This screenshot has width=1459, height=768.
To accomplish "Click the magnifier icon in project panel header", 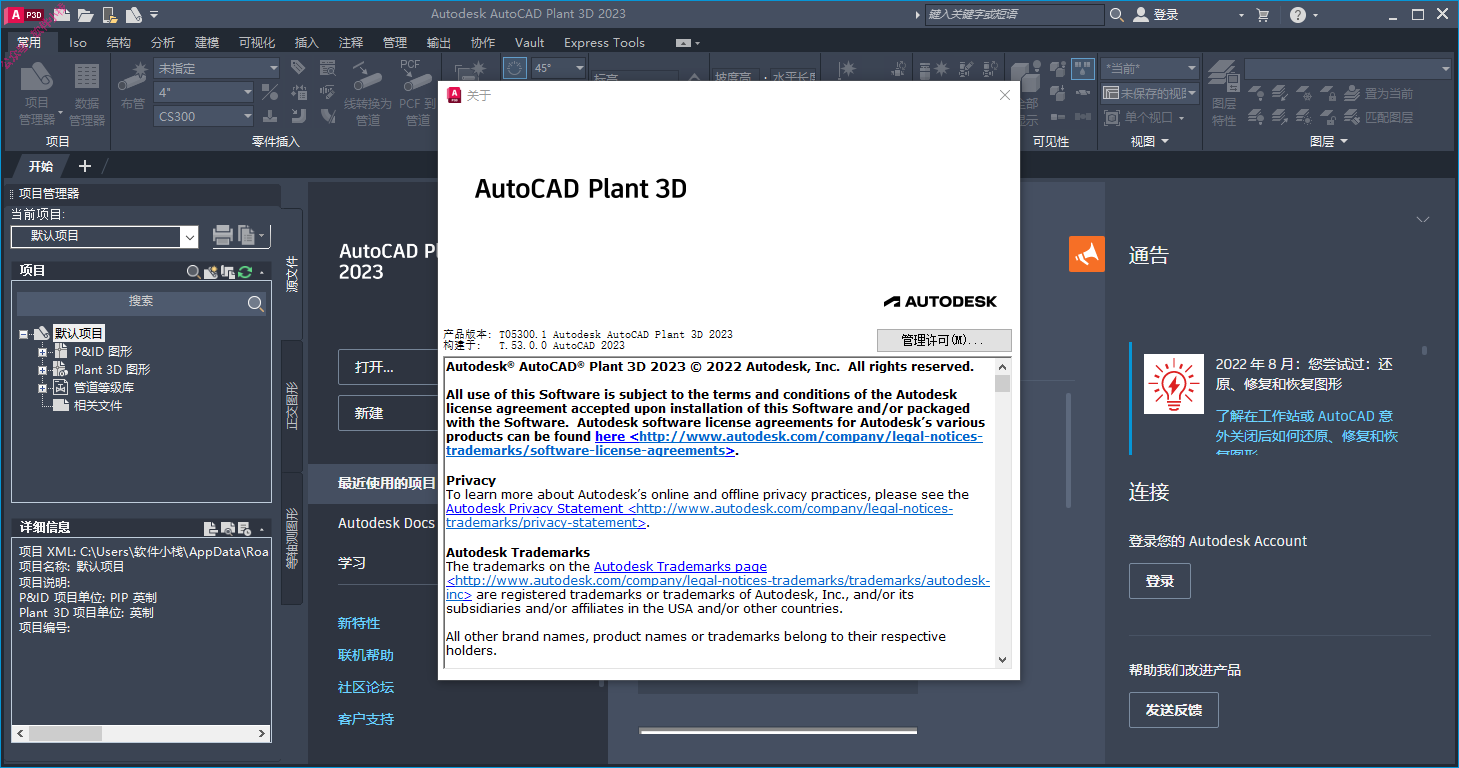I will [194, 271].
